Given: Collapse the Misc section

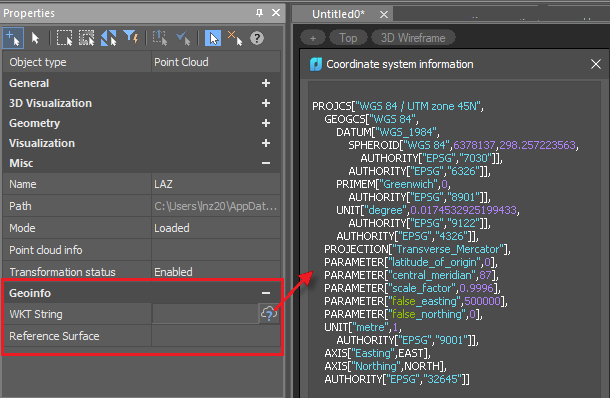Looking at the screenshot, I should (266, 163).
